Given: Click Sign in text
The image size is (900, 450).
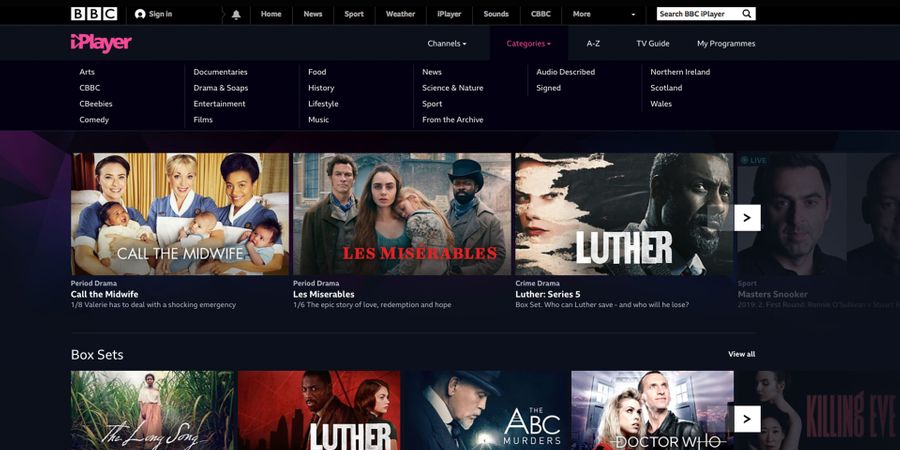Looking at the screenshot, I should (160, 14).
